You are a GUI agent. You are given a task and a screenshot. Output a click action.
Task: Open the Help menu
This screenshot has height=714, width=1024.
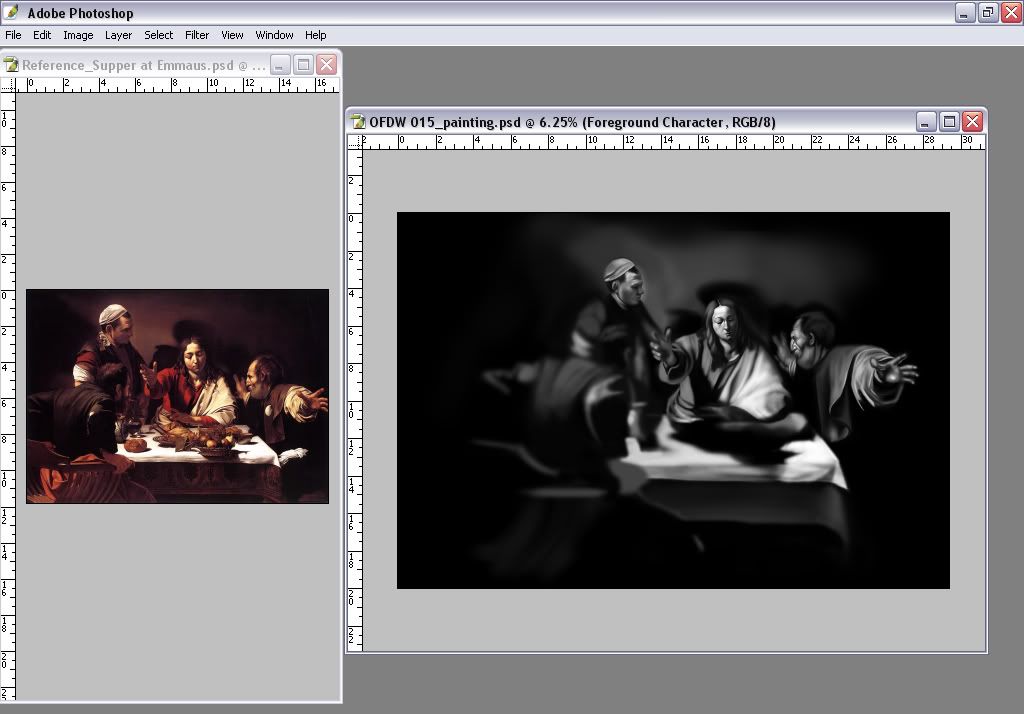pos(315,35)
